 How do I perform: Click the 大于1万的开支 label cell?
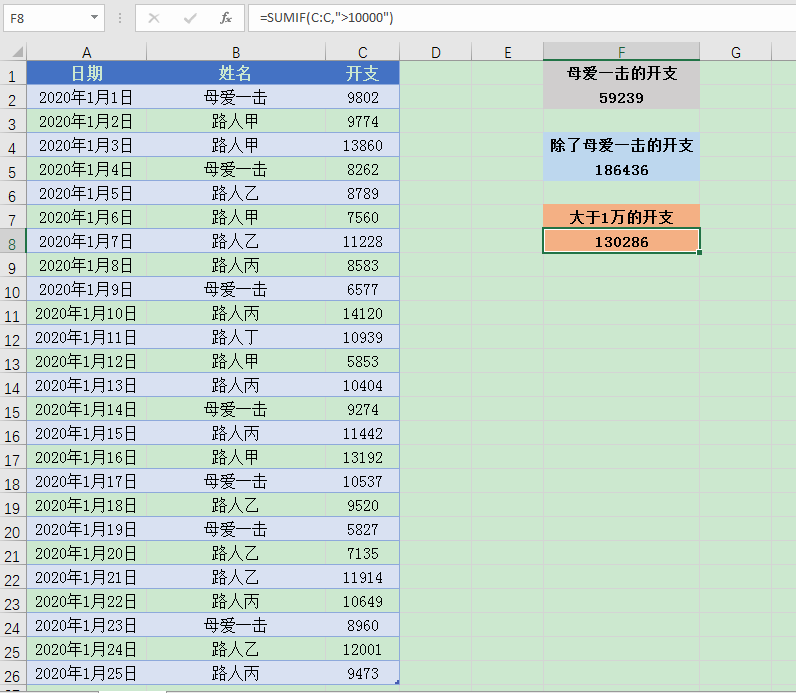click(621, 217)
